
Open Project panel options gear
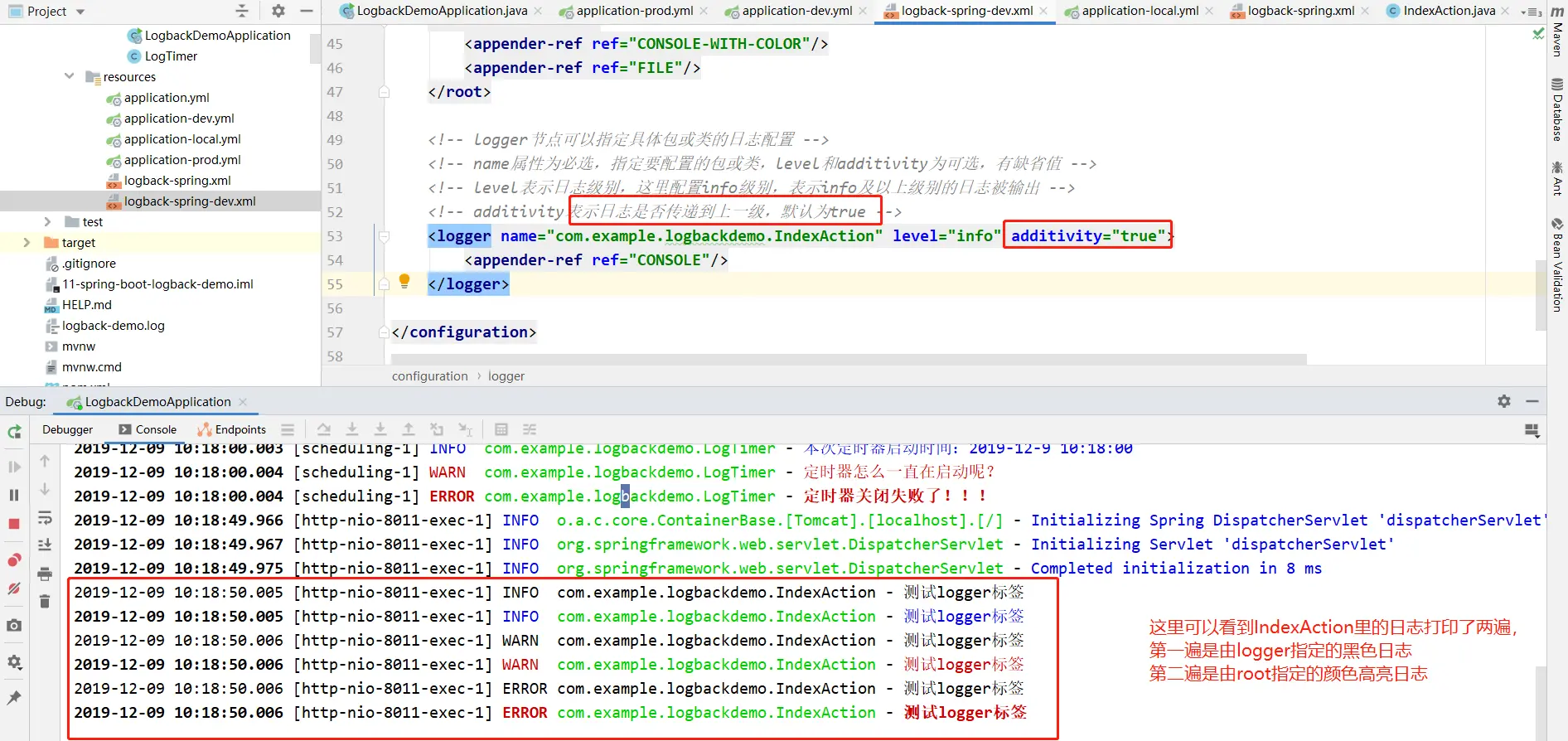coord(278,11)
